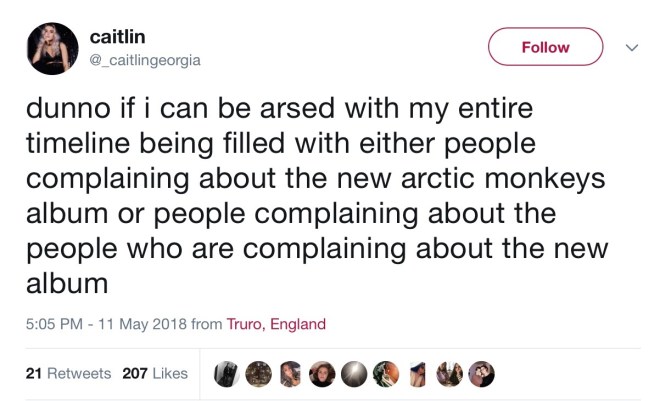Select the green-toned sixth liker avatar
Screen dimensions: 660x401
385,373
